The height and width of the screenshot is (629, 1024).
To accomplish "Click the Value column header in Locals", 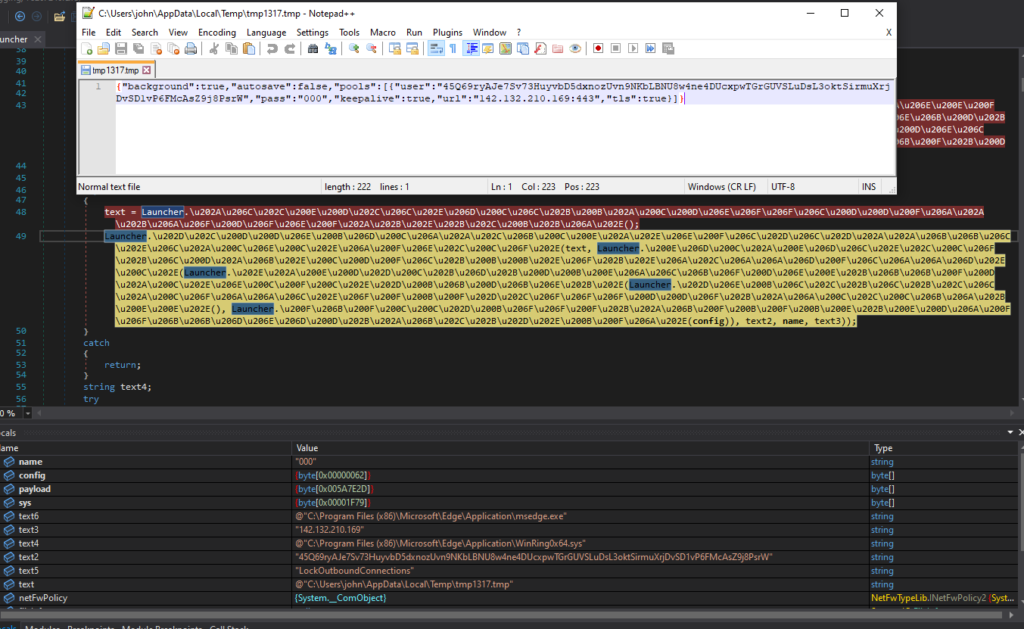I will click(581, 448).
